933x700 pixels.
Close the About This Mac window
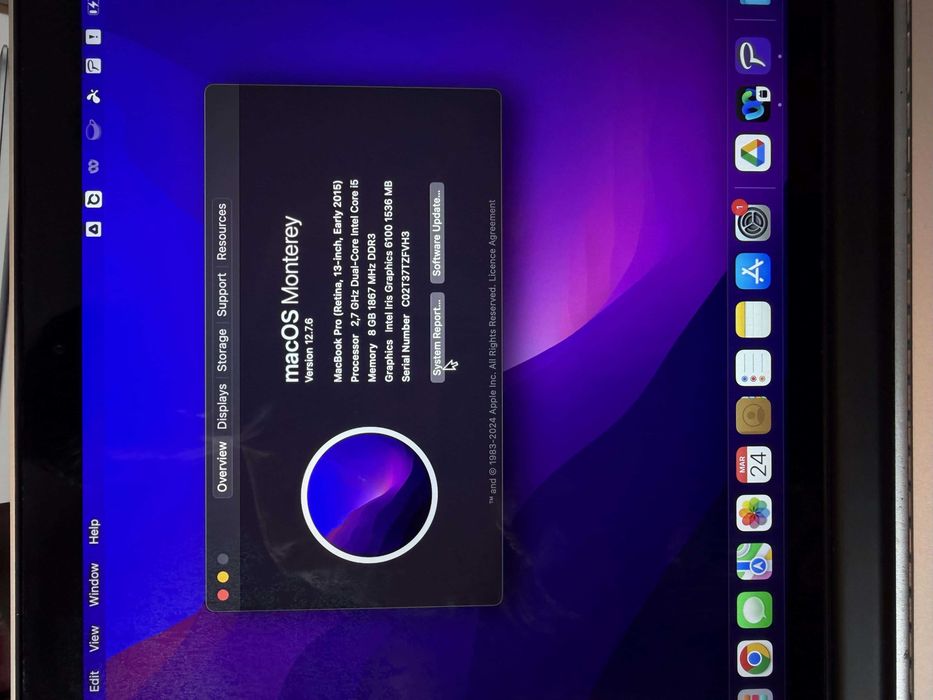(x=223, y=595)
